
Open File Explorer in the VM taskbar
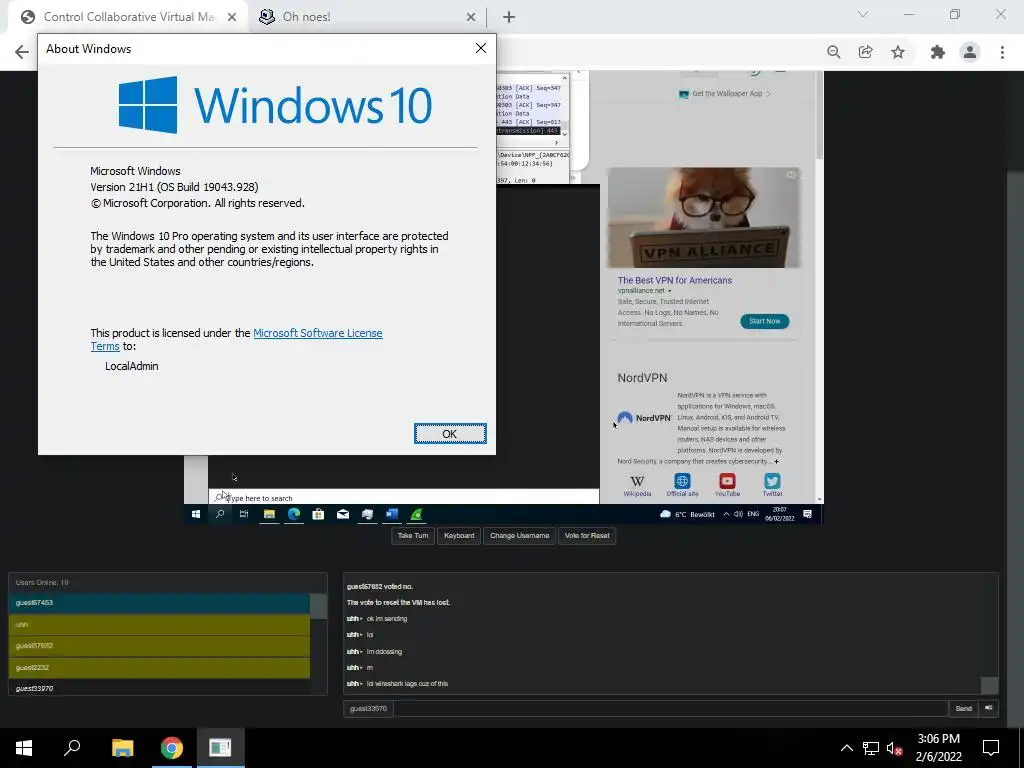(x=269, y=515)
